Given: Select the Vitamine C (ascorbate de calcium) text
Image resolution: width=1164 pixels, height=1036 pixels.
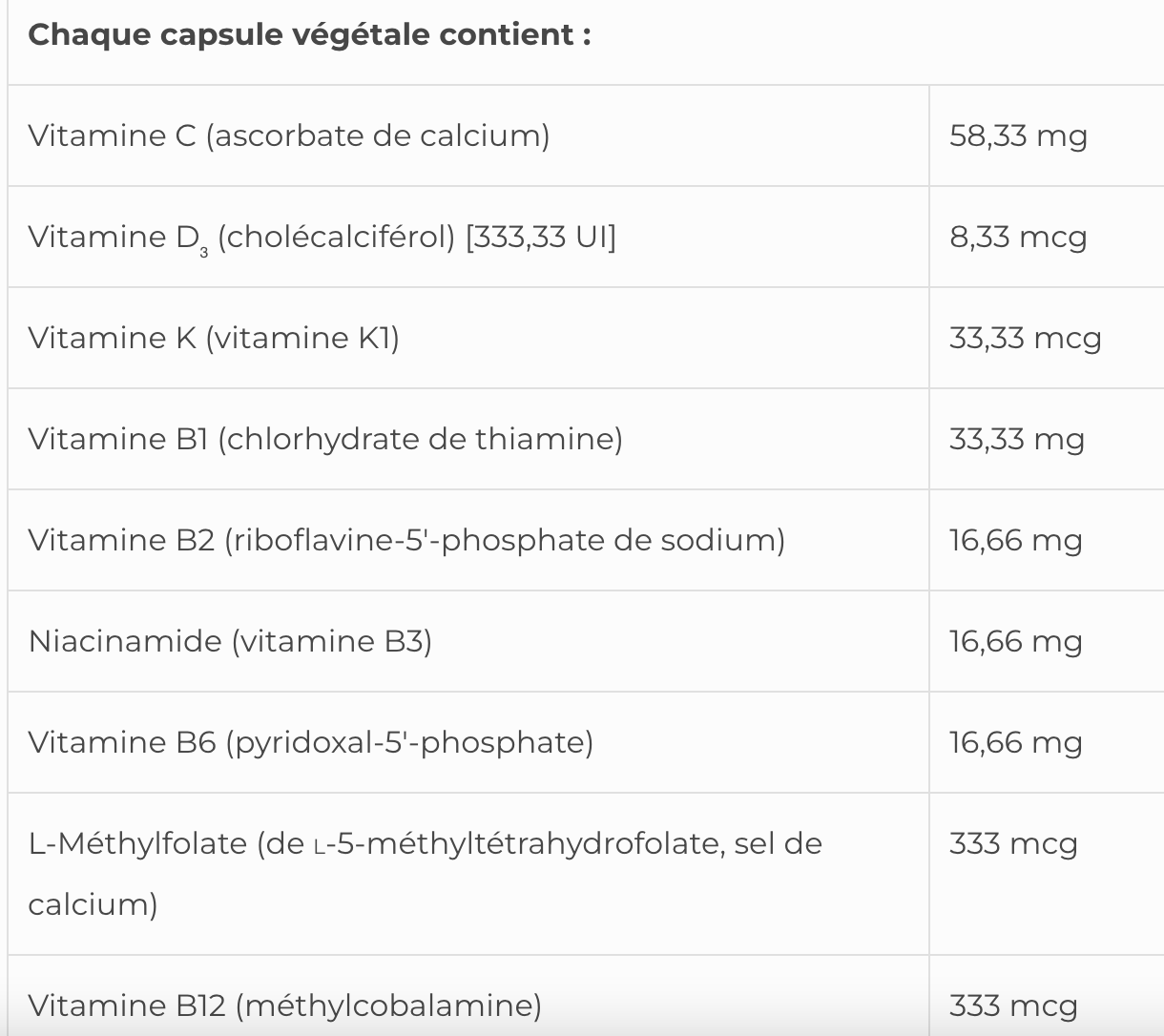Looking at the screenshot, I should point(288,135).
